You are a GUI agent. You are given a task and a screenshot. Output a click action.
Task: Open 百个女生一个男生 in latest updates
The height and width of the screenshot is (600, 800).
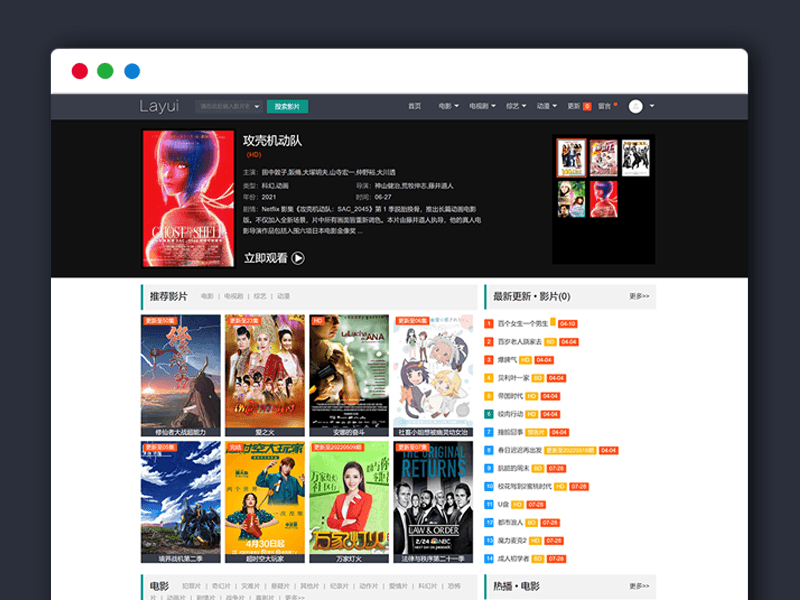click(523, 324)
